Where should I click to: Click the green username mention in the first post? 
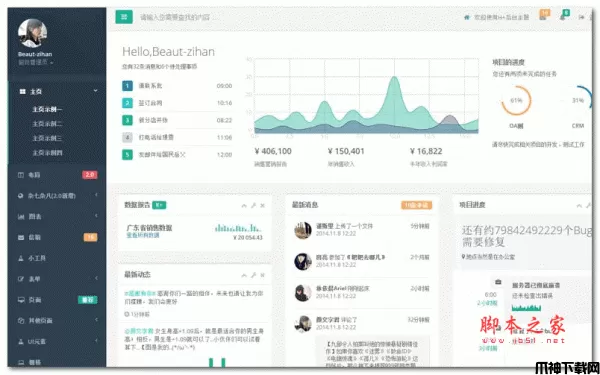click(x=140, y=293)
